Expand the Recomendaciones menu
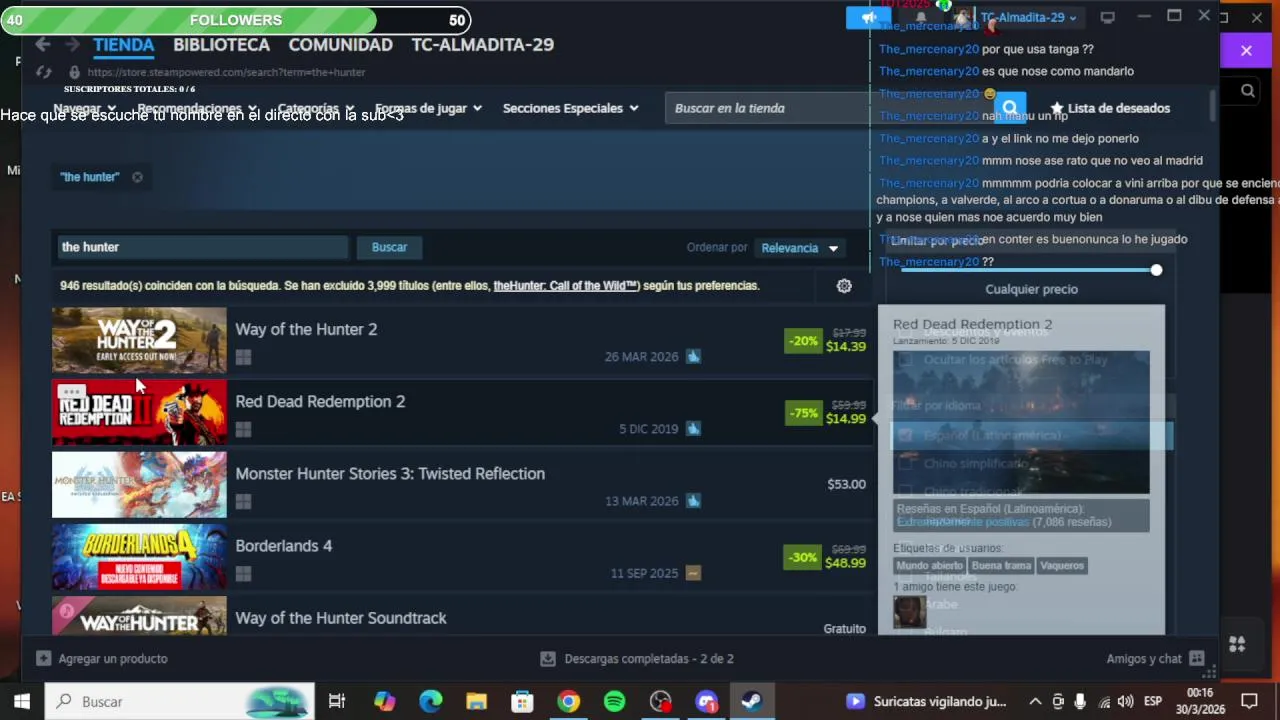Screen dimensions: 1280x720 197,108
